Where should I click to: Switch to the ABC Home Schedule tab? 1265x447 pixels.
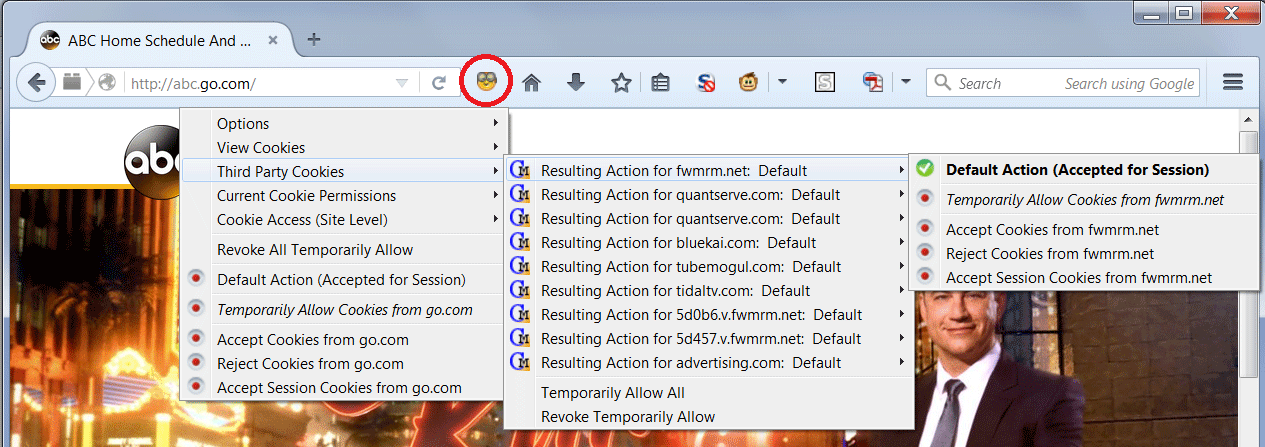(x=160, y=41)
